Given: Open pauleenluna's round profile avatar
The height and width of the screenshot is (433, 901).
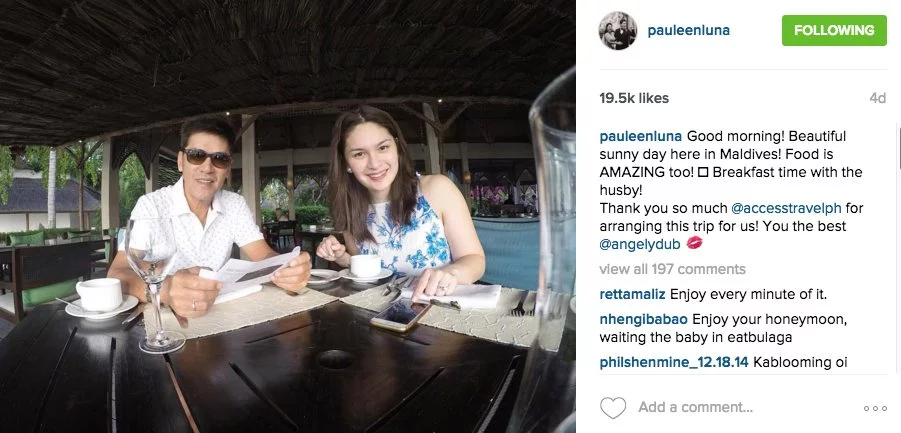Looking at the screenshot, I should click(x=618, y=30).
